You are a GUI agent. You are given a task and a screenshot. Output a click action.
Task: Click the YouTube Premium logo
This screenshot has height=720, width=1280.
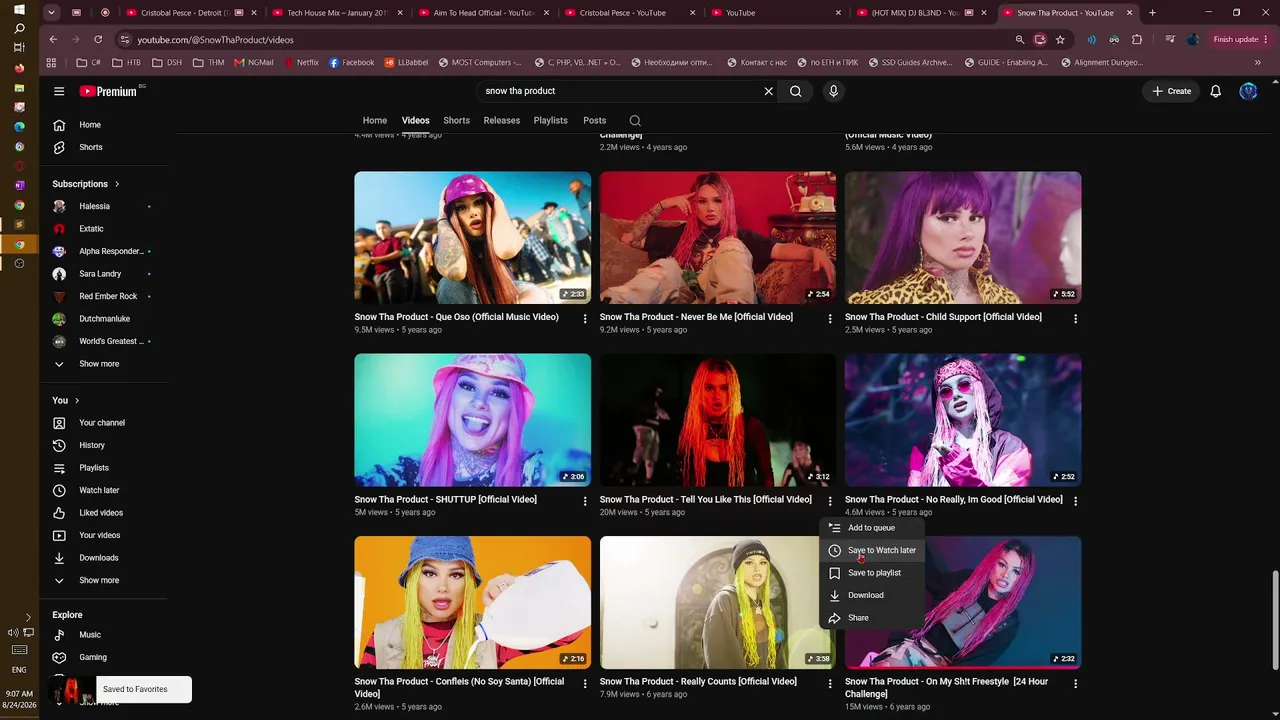click(108, 91)
